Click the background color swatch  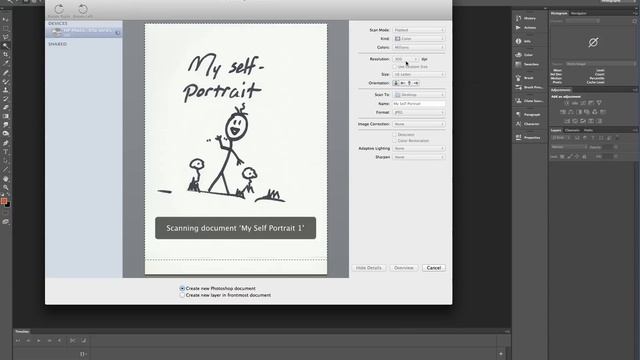(x=7, y=204)
